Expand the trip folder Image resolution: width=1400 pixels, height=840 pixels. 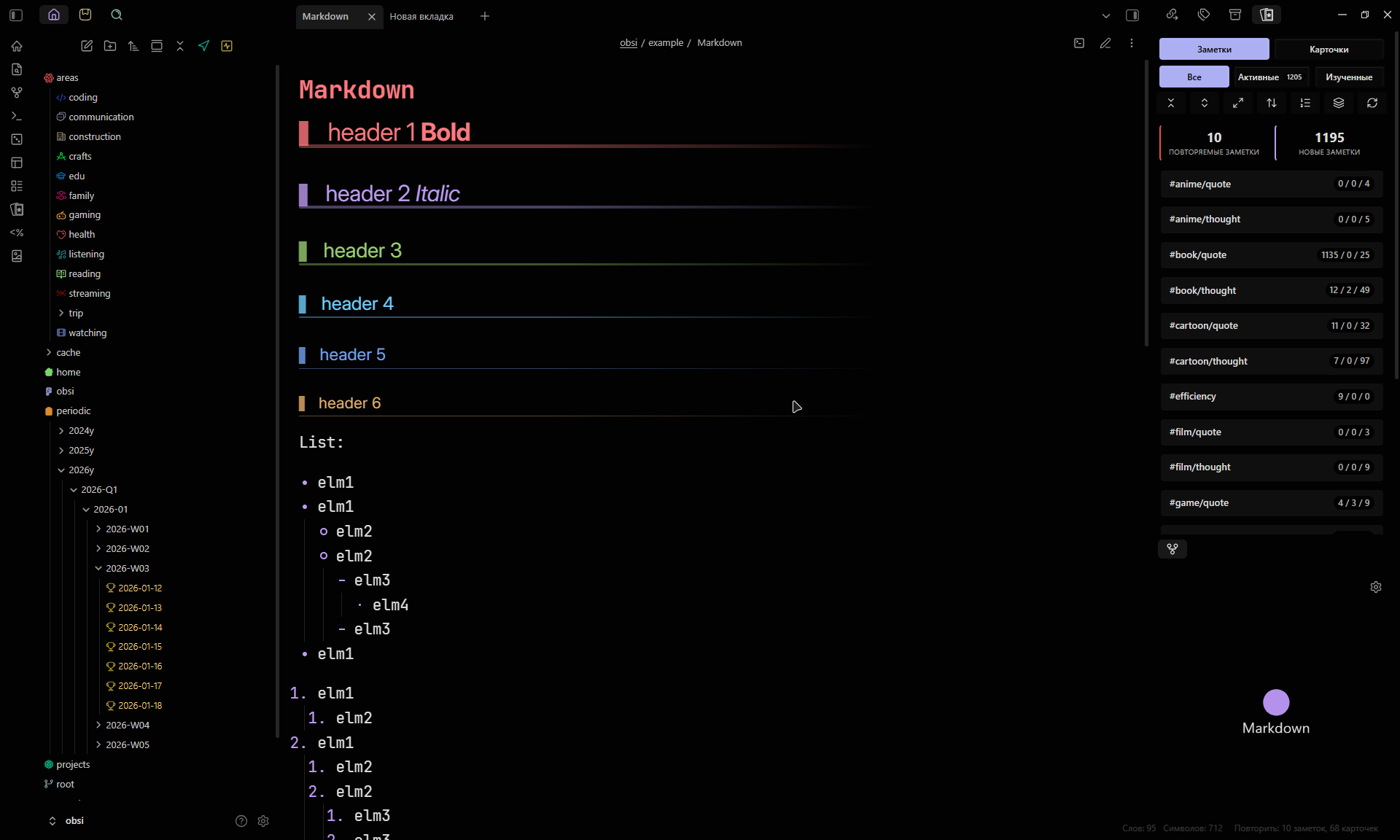[x=61, y=313]
